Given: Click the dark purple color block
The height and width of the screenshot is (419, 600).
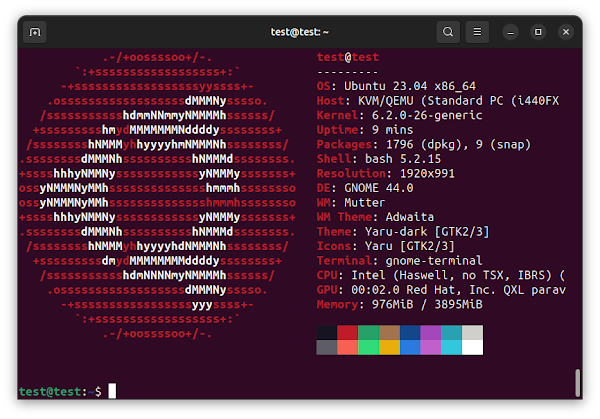Looking at the screenshot, I should pyautogui.click(x=431, y=333).
